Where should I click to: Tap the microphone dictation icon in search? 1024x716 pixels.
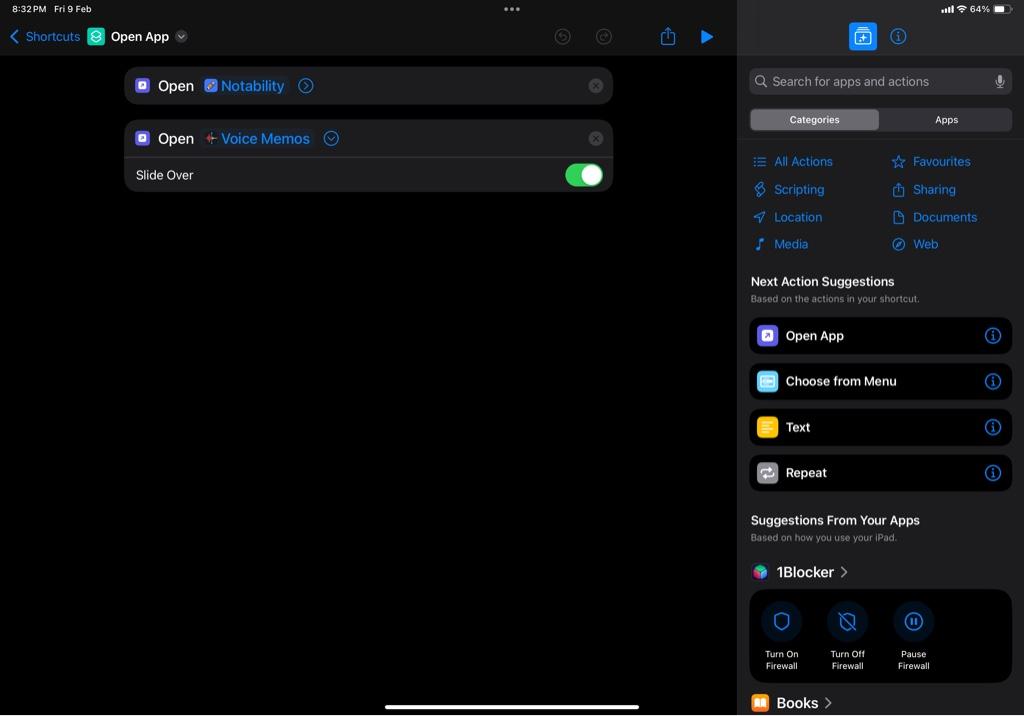coord(999,82)
